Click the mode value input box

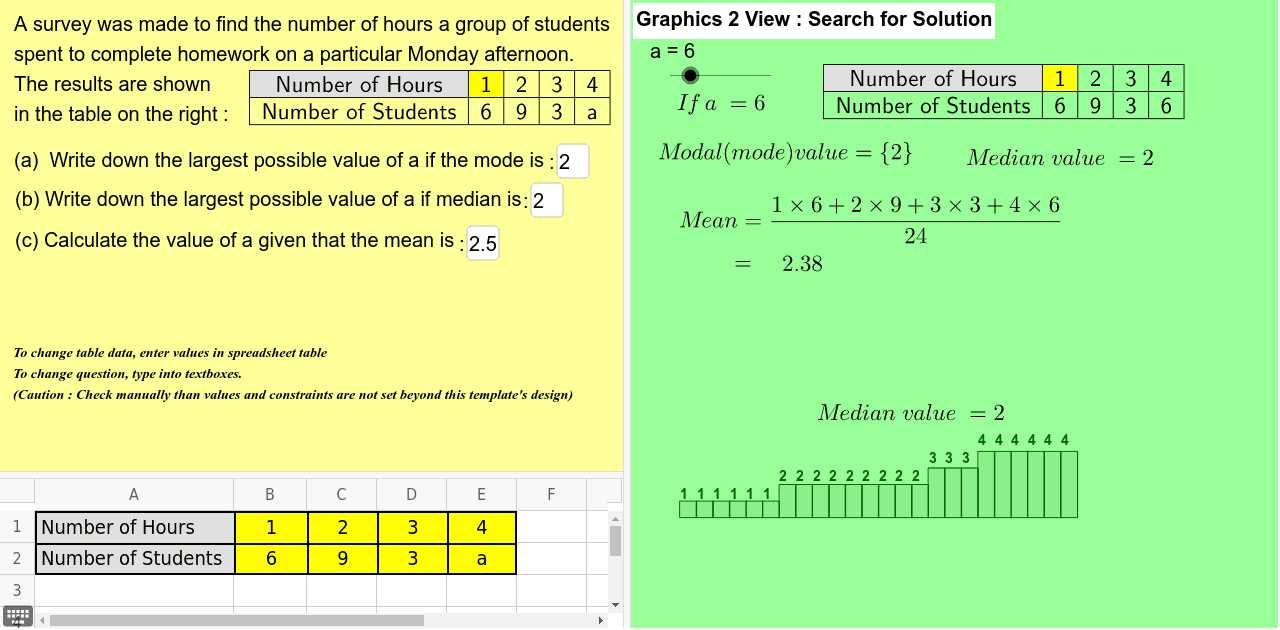tap(573, 161)
